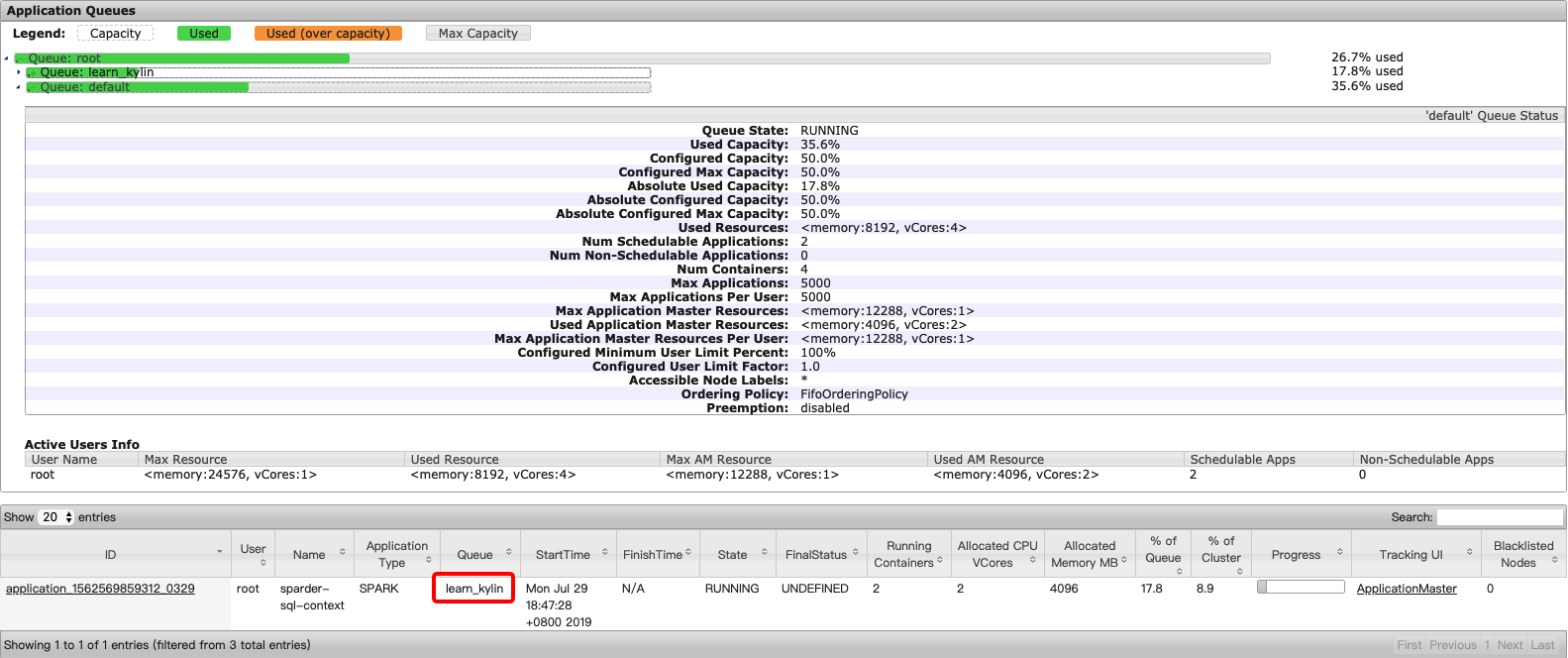1568x658 pixels.
Task: Click the State column sort icon
Action: point(765,552)
